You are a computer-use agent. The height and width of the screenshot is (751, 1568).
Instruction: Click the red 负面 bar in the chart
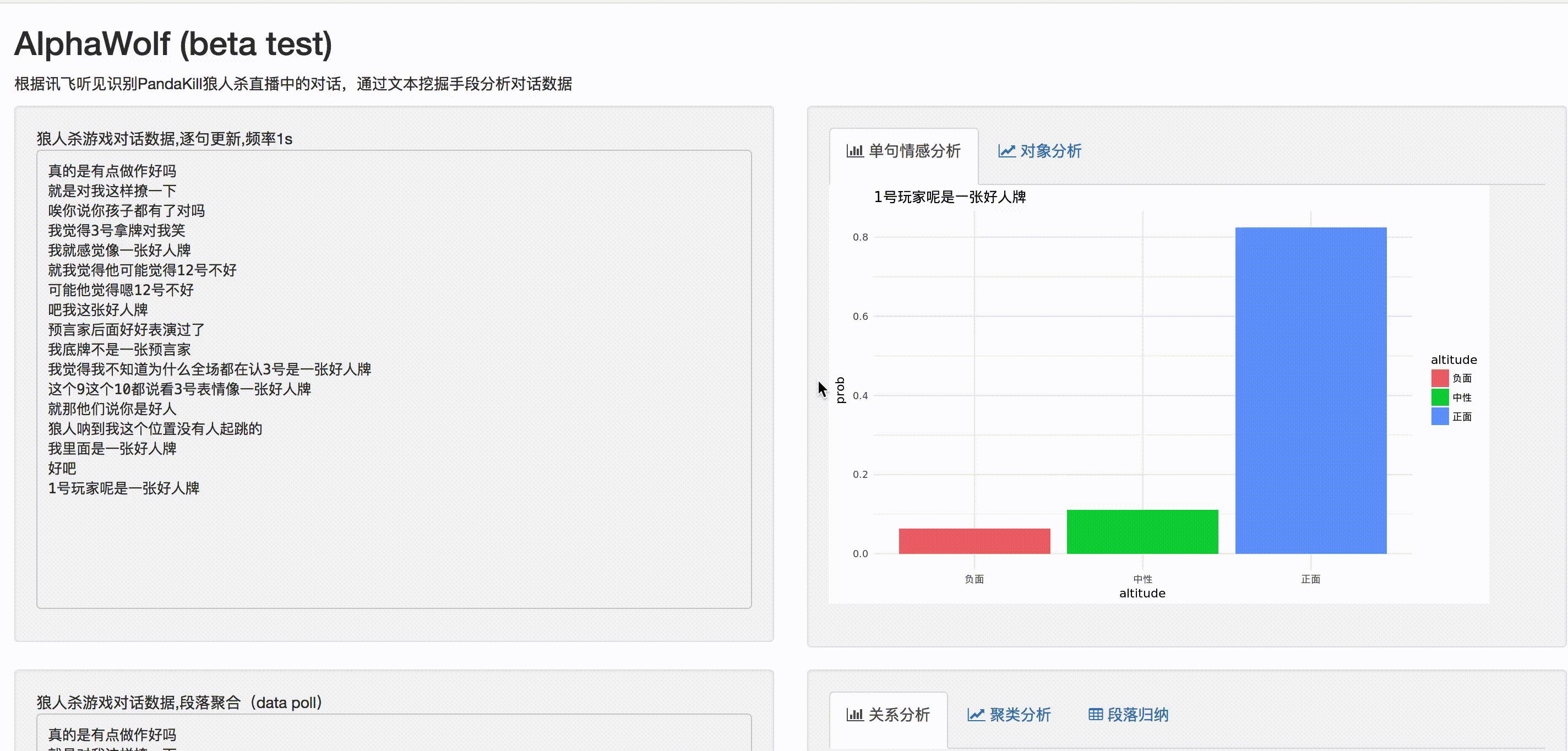pyautogui.click(x=974, y=541)
